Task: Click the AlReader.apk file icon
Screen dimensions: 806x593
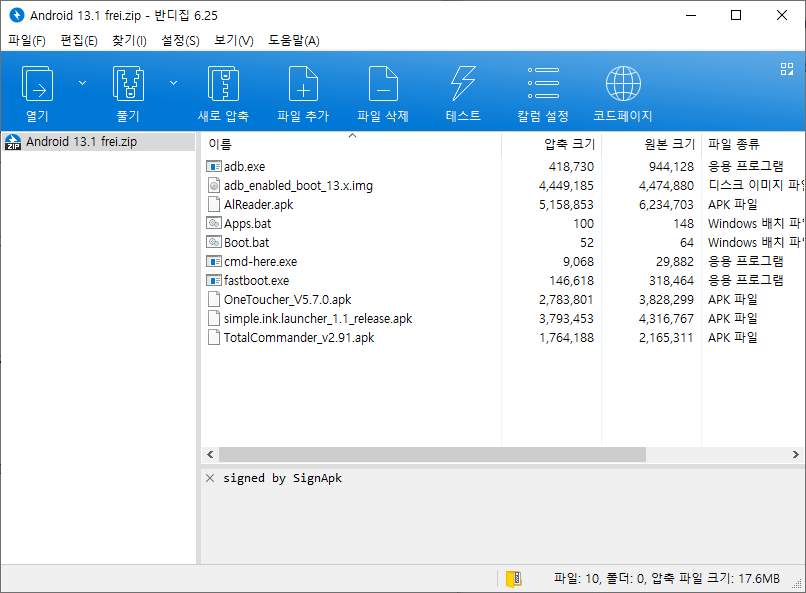Action: 214,205
